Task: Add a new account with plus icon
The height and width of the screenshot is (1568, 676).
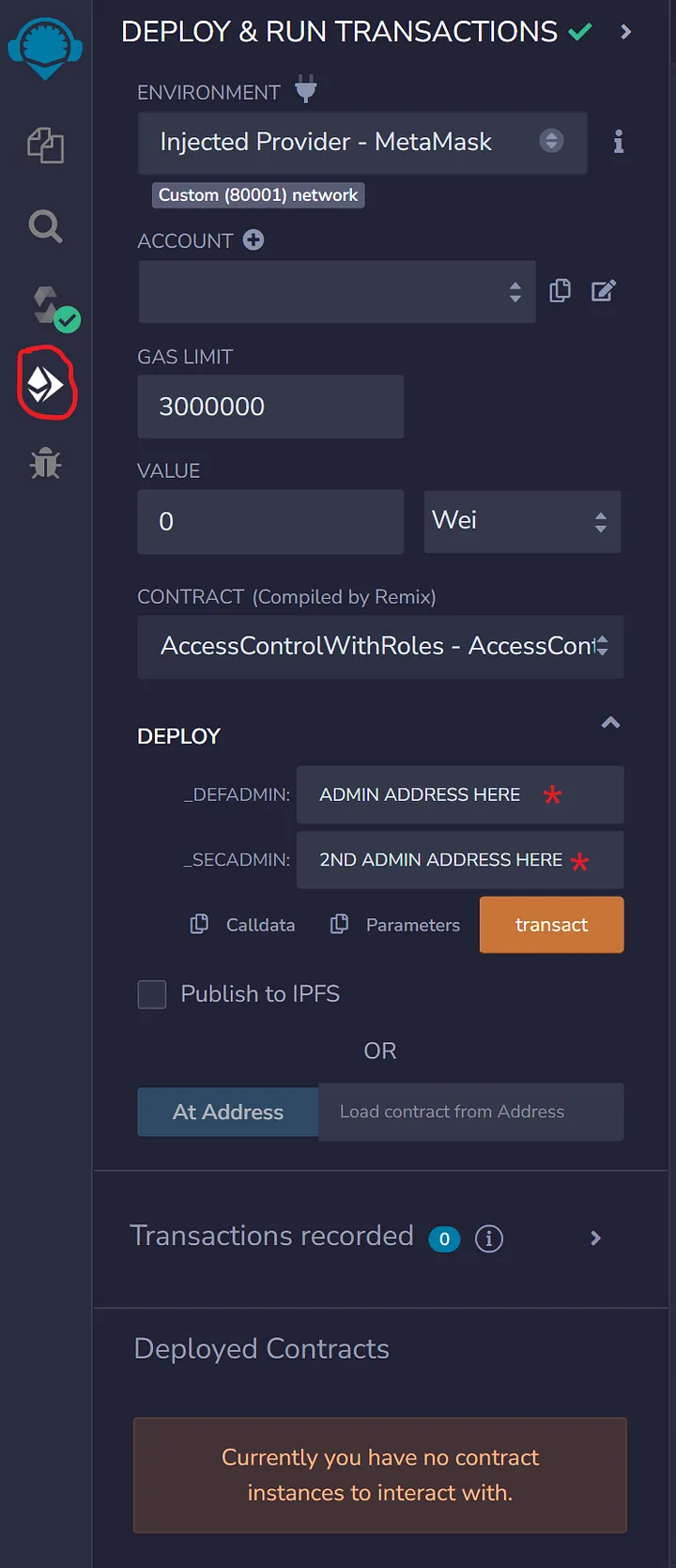Action: [x=253, y=240]
